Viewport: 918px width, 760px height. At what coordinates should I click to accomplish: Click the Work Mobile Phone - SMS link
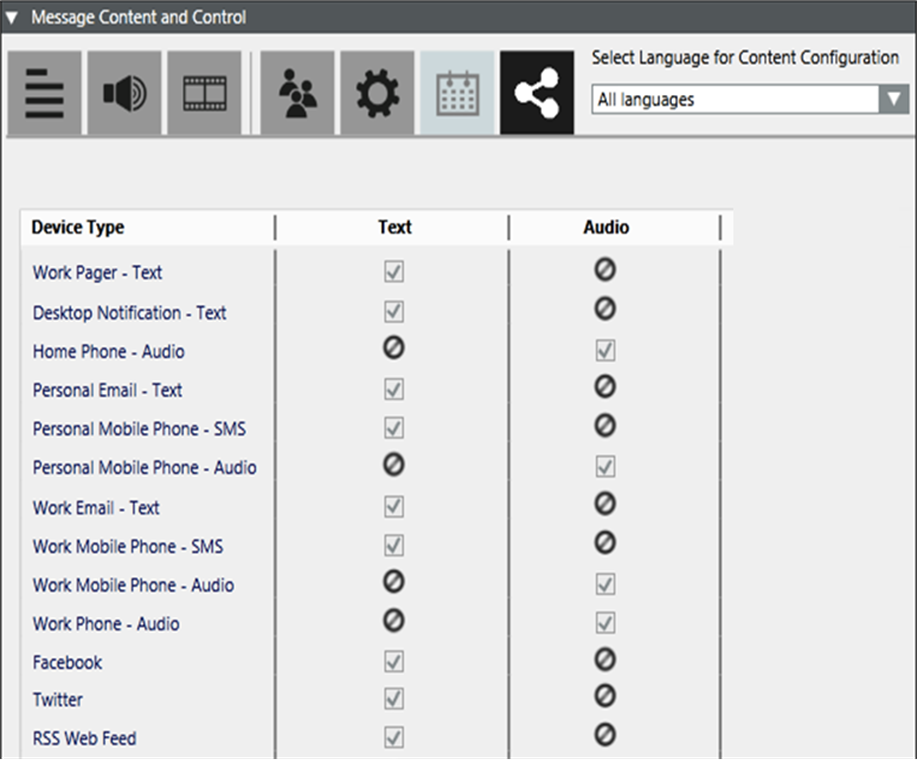(127, 546)
